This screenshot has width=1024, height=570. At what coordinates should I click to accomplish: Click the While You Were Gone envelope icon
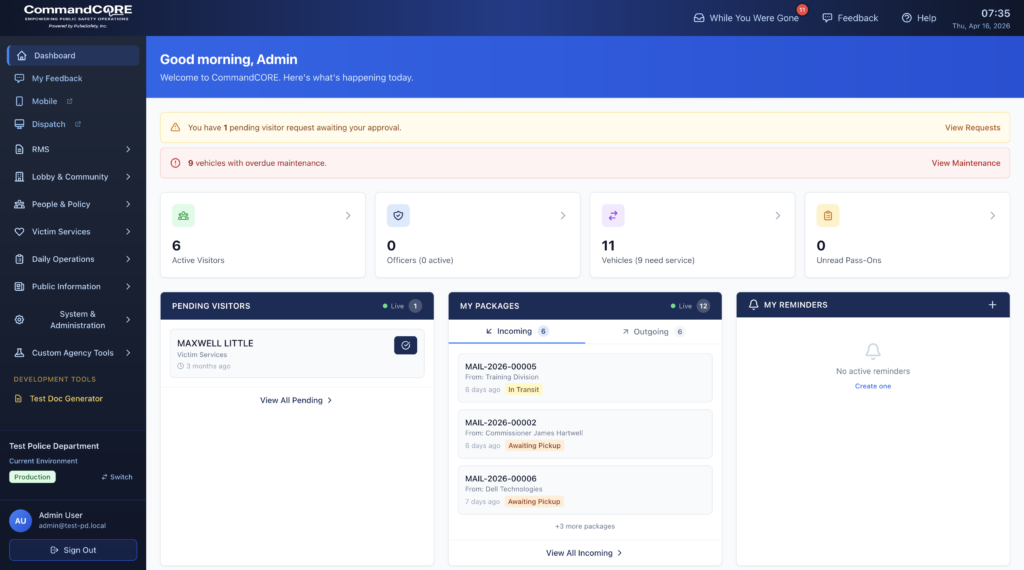[699, 18]
